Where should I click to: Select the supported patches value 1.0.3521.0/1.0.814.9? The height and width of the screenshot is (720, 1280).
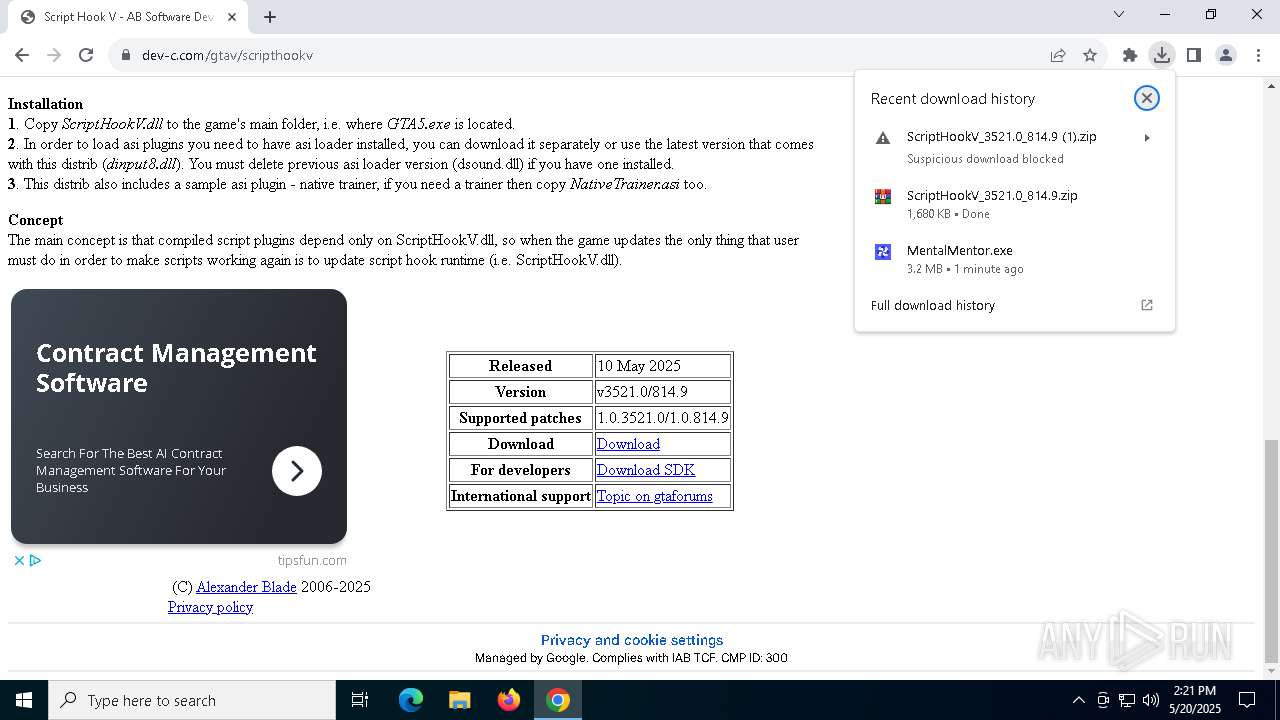point(663,418)
